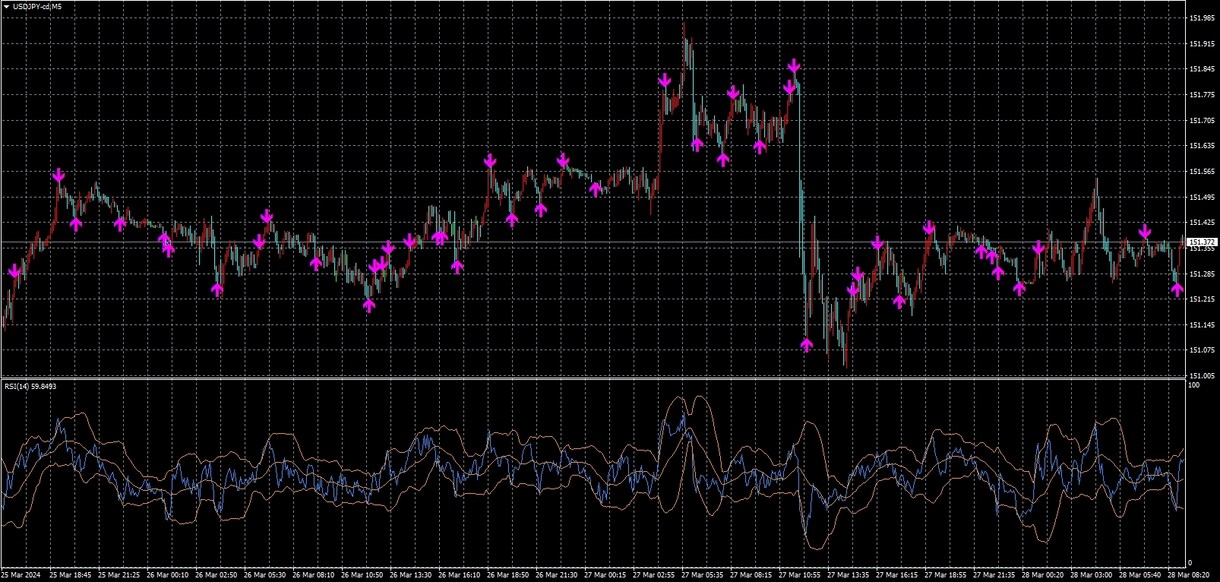Click the 26 Mar 05:30 time label
The height and width of the screenshot is (582, 1220).
click(x=263, y=575)
